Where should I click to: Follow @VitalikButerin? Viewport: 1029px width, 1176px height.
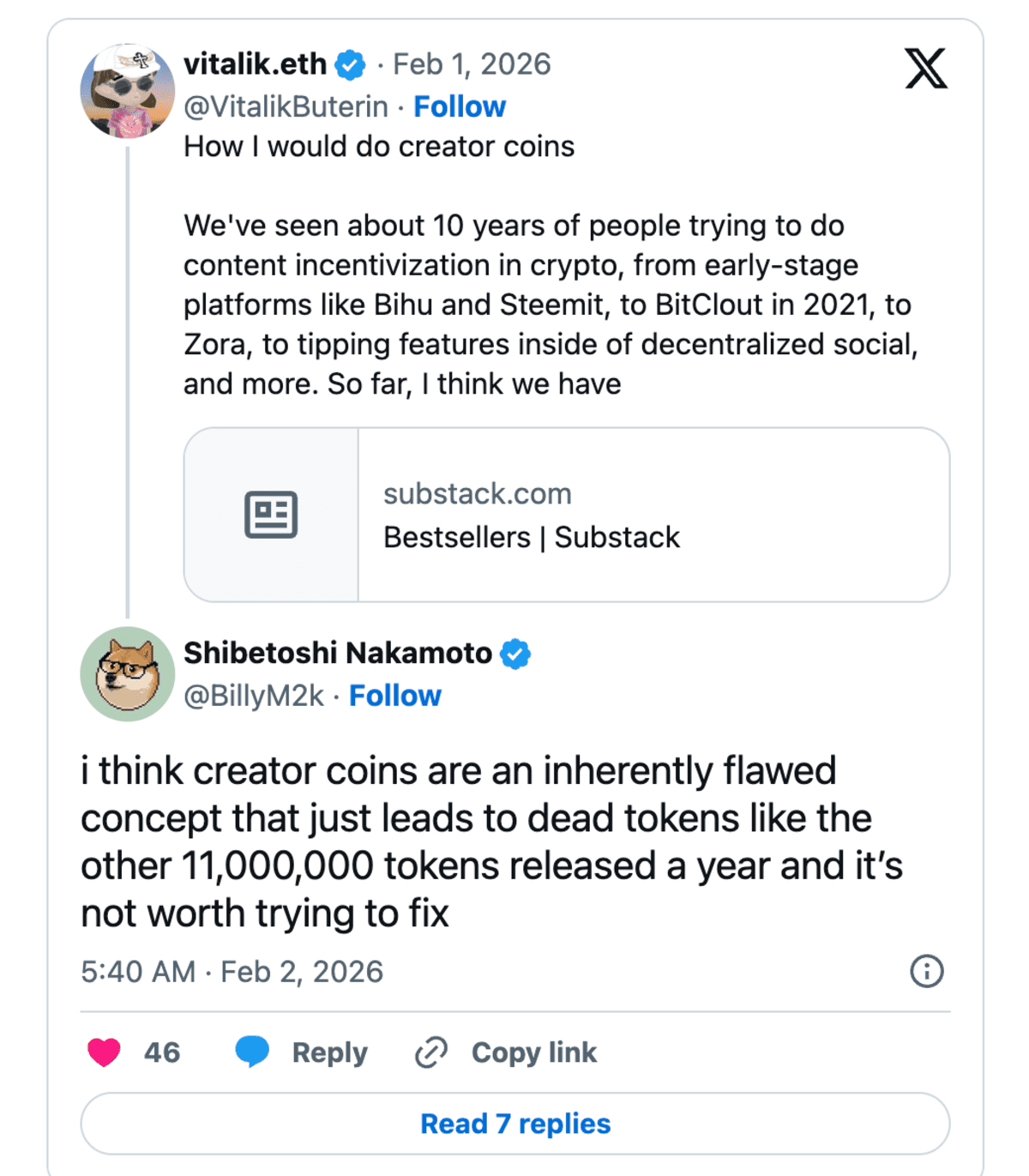click(x=460, y=106)
